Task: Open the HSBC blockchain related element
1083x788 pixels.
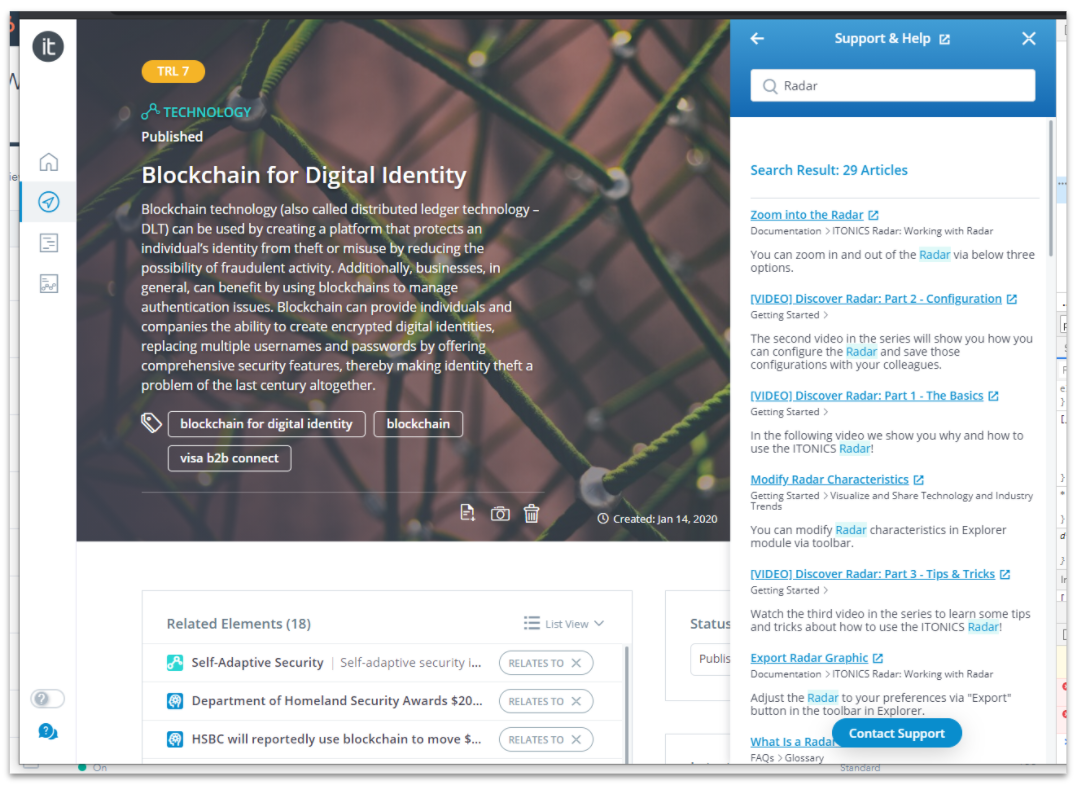Action: pos(336,739)
